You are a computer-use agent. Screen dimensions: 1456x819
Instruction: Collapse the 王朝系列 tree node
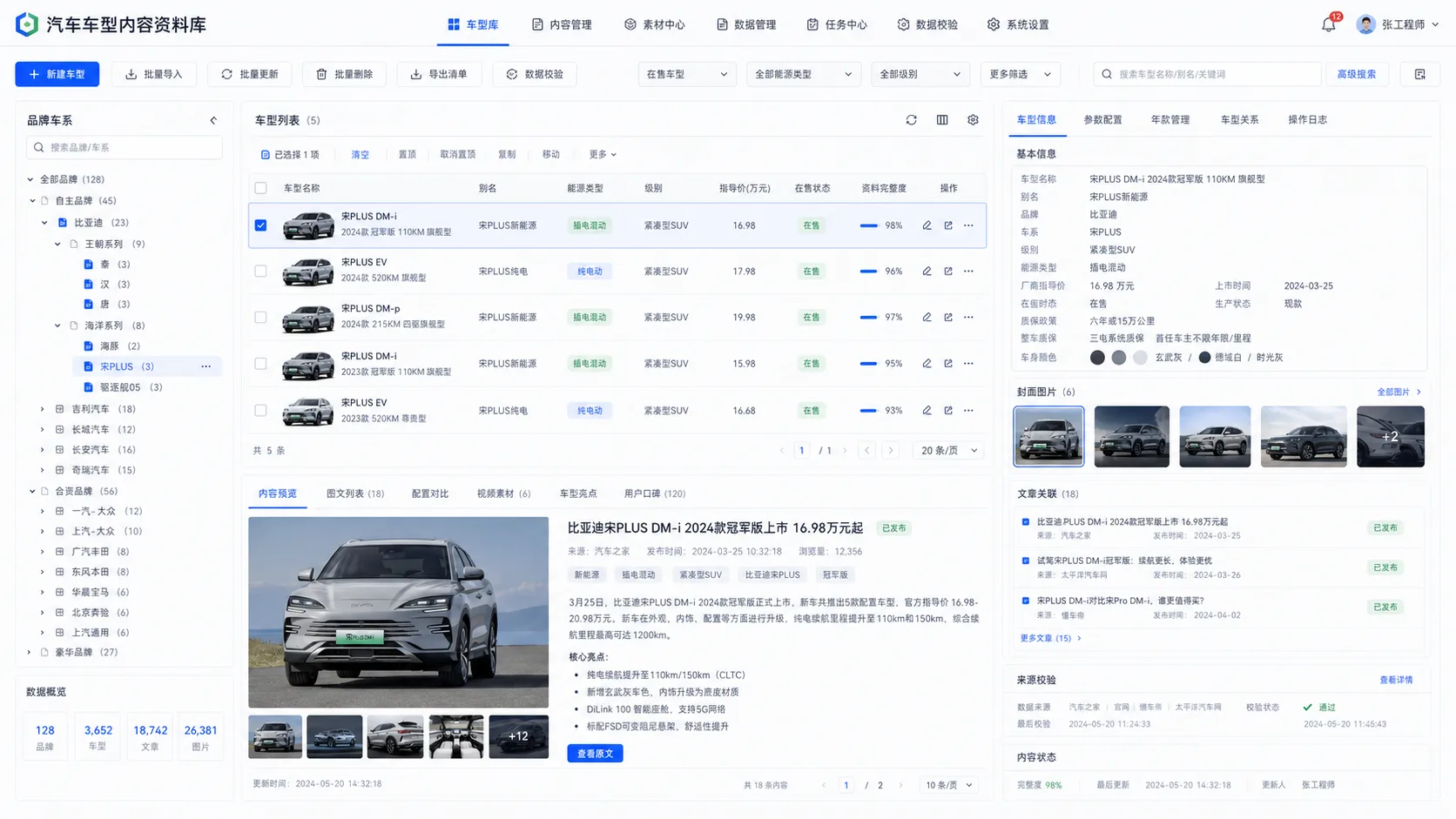pos(57,245)
